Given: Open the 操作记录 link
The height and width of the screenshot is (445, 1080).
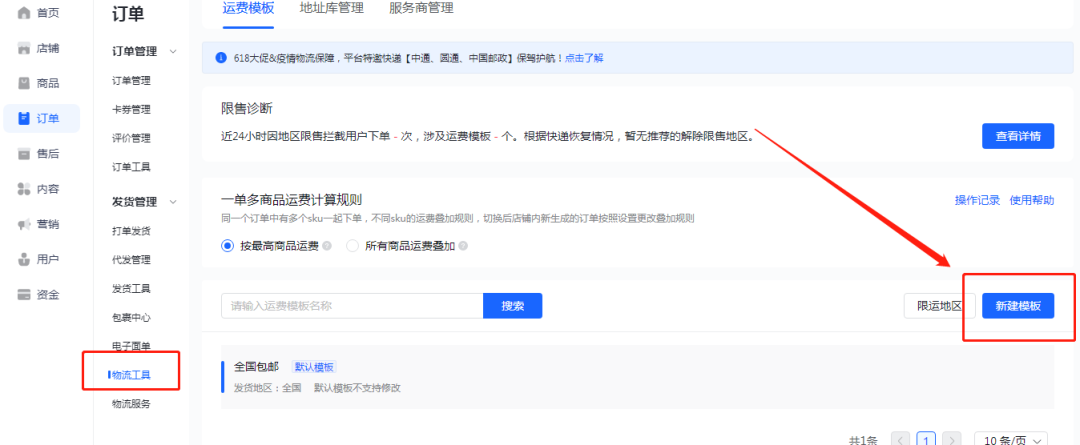Looking at the screenshot, I should coord(977,200).
